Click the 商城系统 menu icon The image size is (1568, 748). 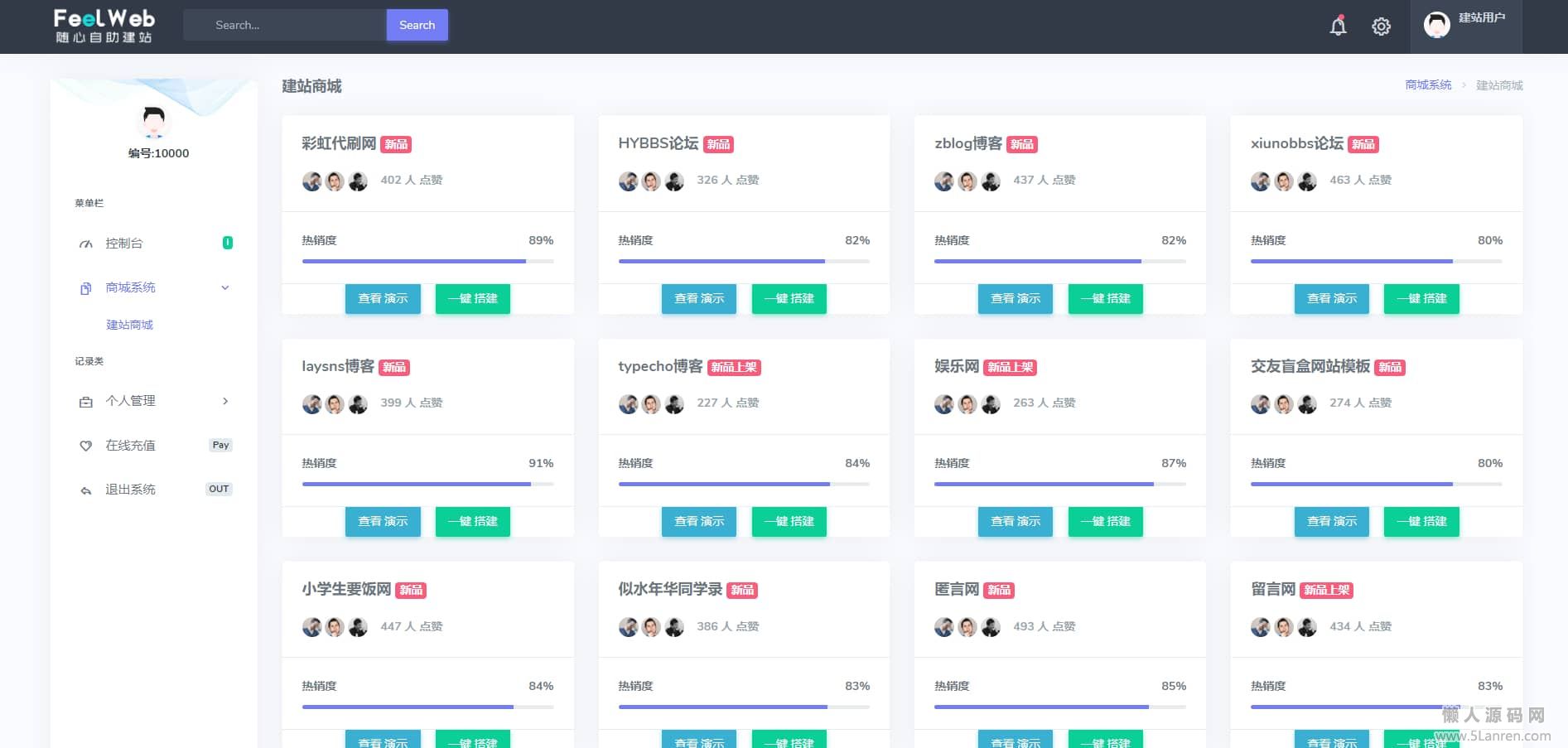point(85,288)
